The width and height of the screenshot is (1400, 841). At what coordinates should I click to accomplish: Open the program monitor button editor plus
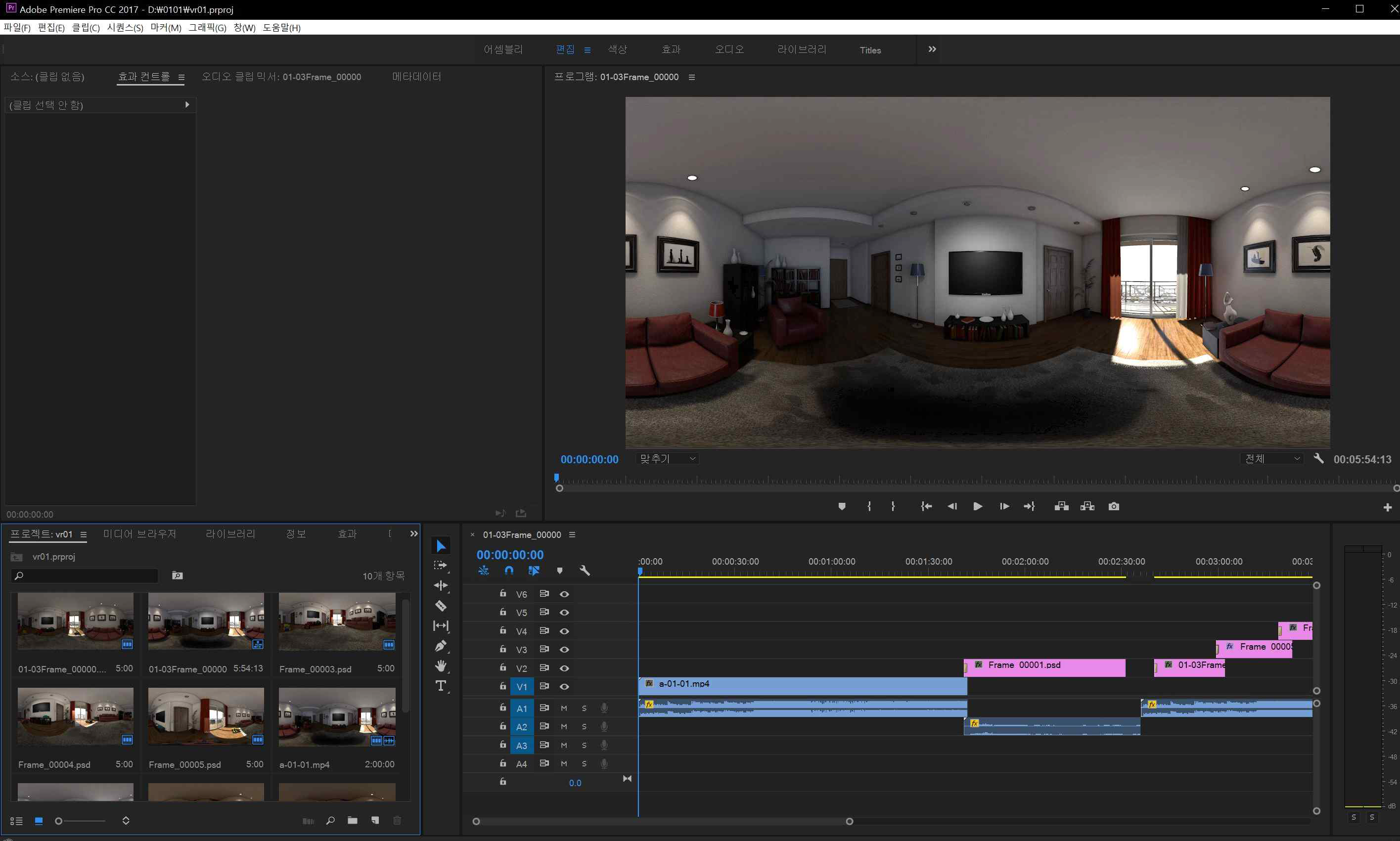click(x=1387, y=507)
